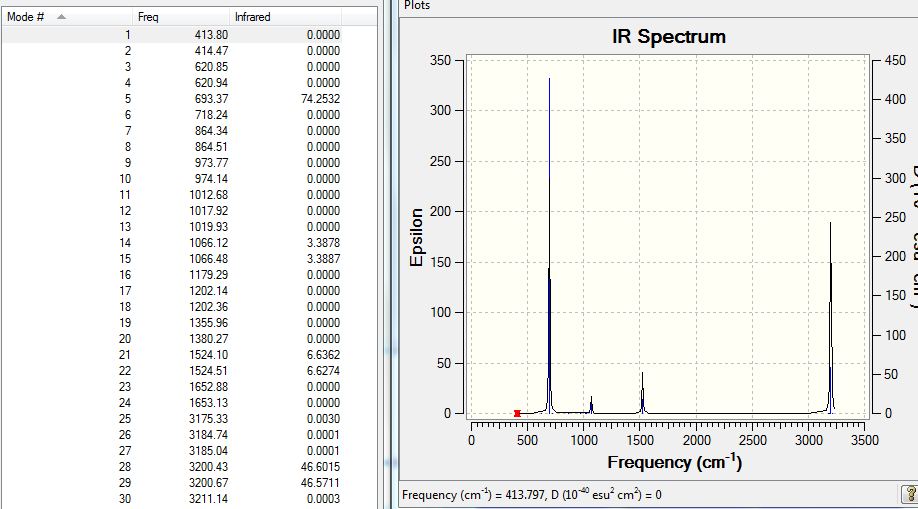Click the IR Spectrum plot title

pos(669,37)
